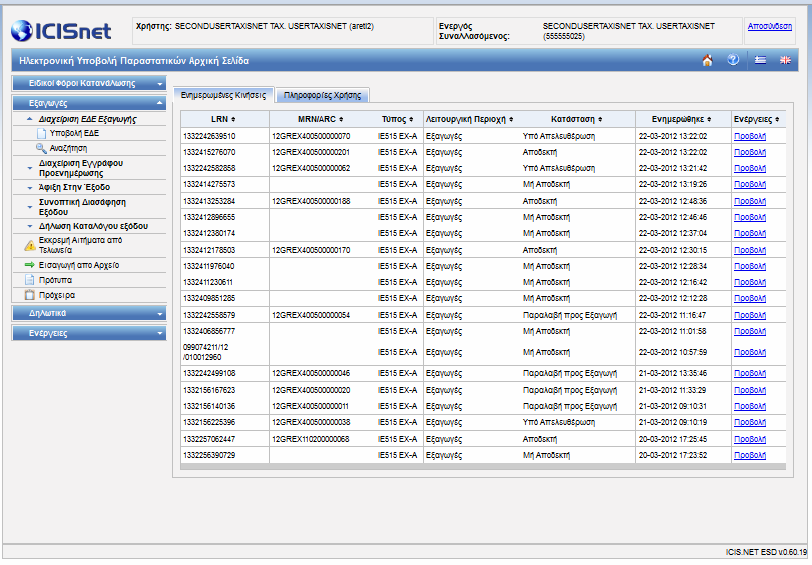Click timestamp 21-03-2012 13:35:46
The image size is (812, 565).
tap(673, 374)
